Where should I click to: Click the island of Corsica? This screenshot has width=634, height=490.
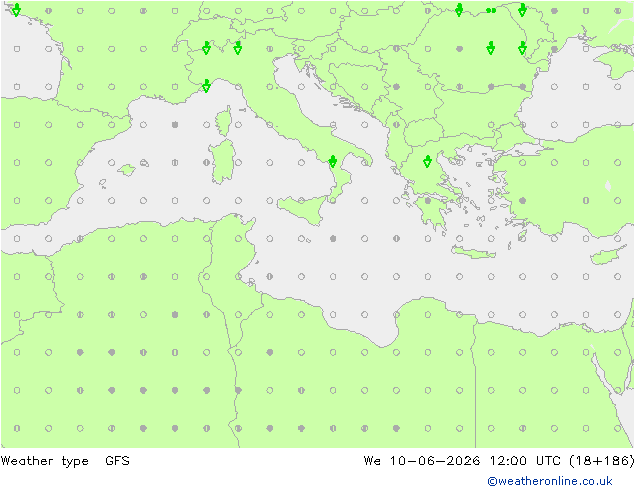pyautogui.click(x=224, y=121)
